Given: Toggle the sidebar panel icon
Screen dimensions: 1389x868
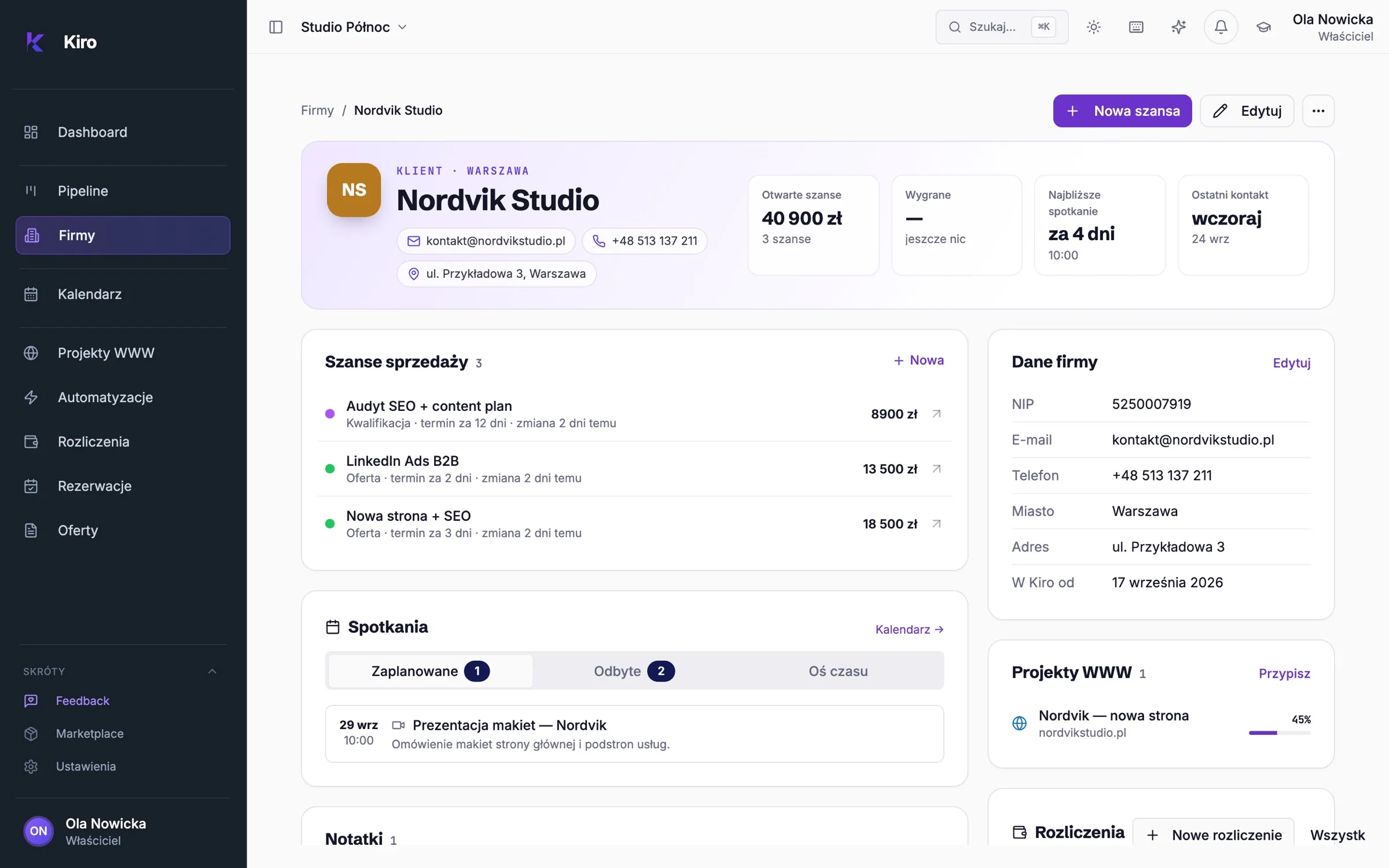Looking at the screenshot, I should (276, 27).
